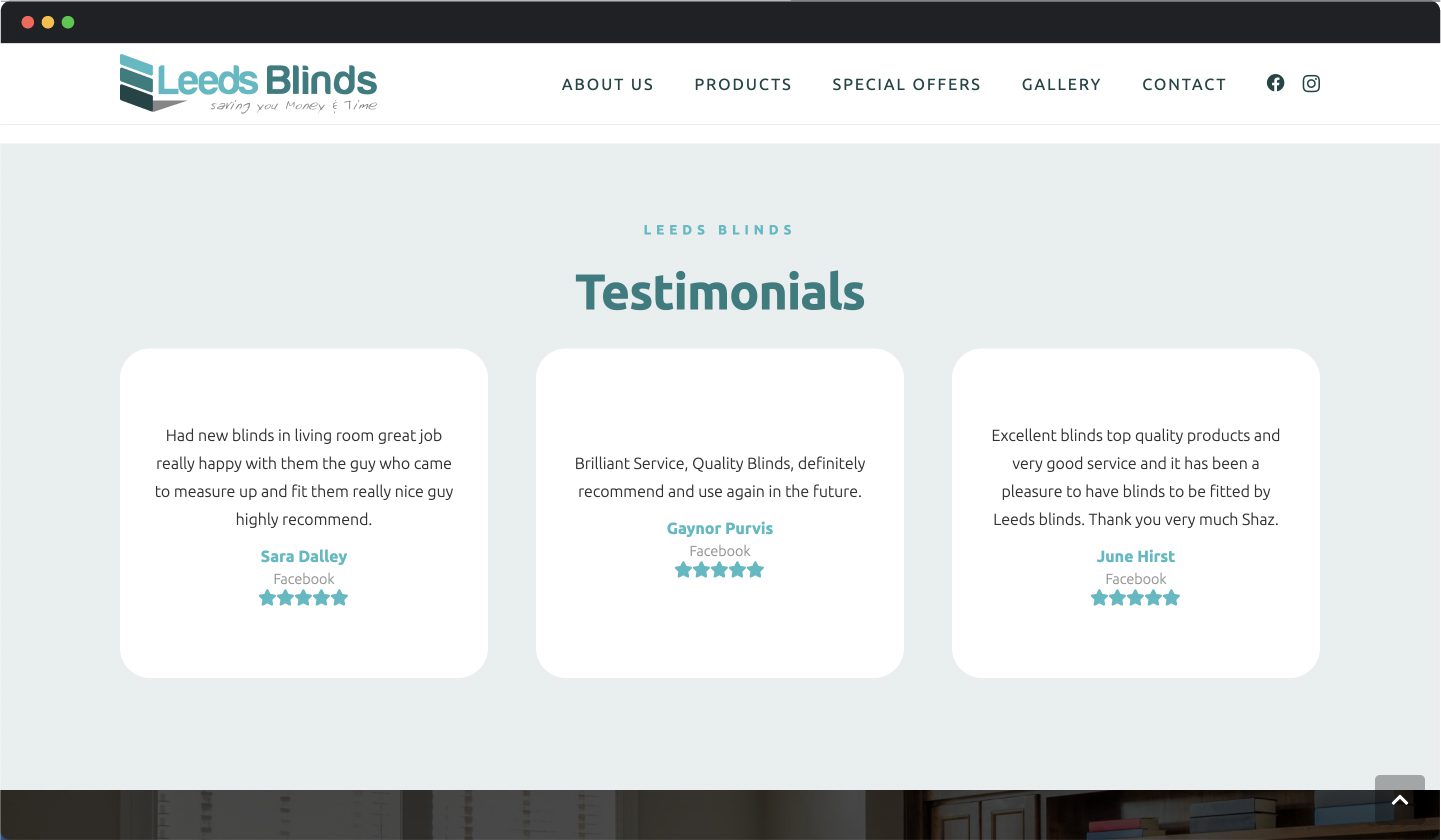This screenshot has height=840, width=1441.
Task: Maximize the window with the green button
Action: (x=68, y=22)
